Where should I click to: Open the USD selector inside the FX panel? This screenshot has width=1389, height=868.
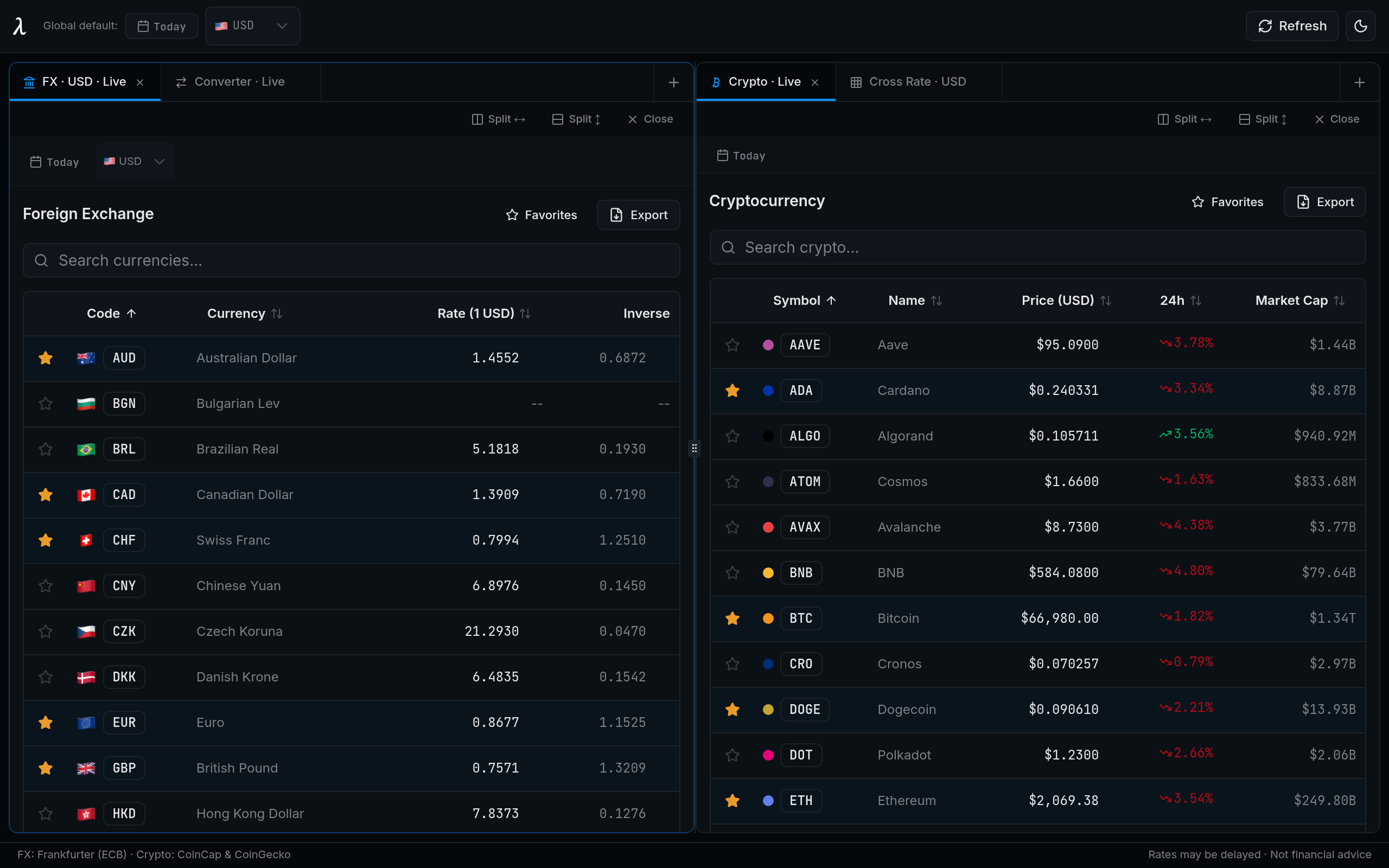tap(133, 161)
